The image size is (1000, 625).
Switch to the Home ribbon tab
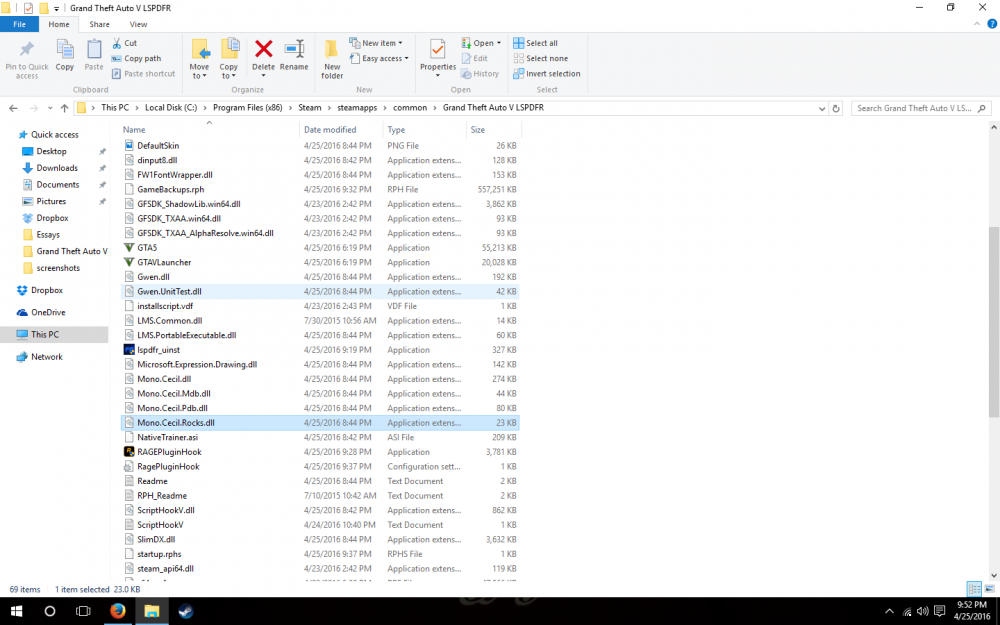coord(59,24)
